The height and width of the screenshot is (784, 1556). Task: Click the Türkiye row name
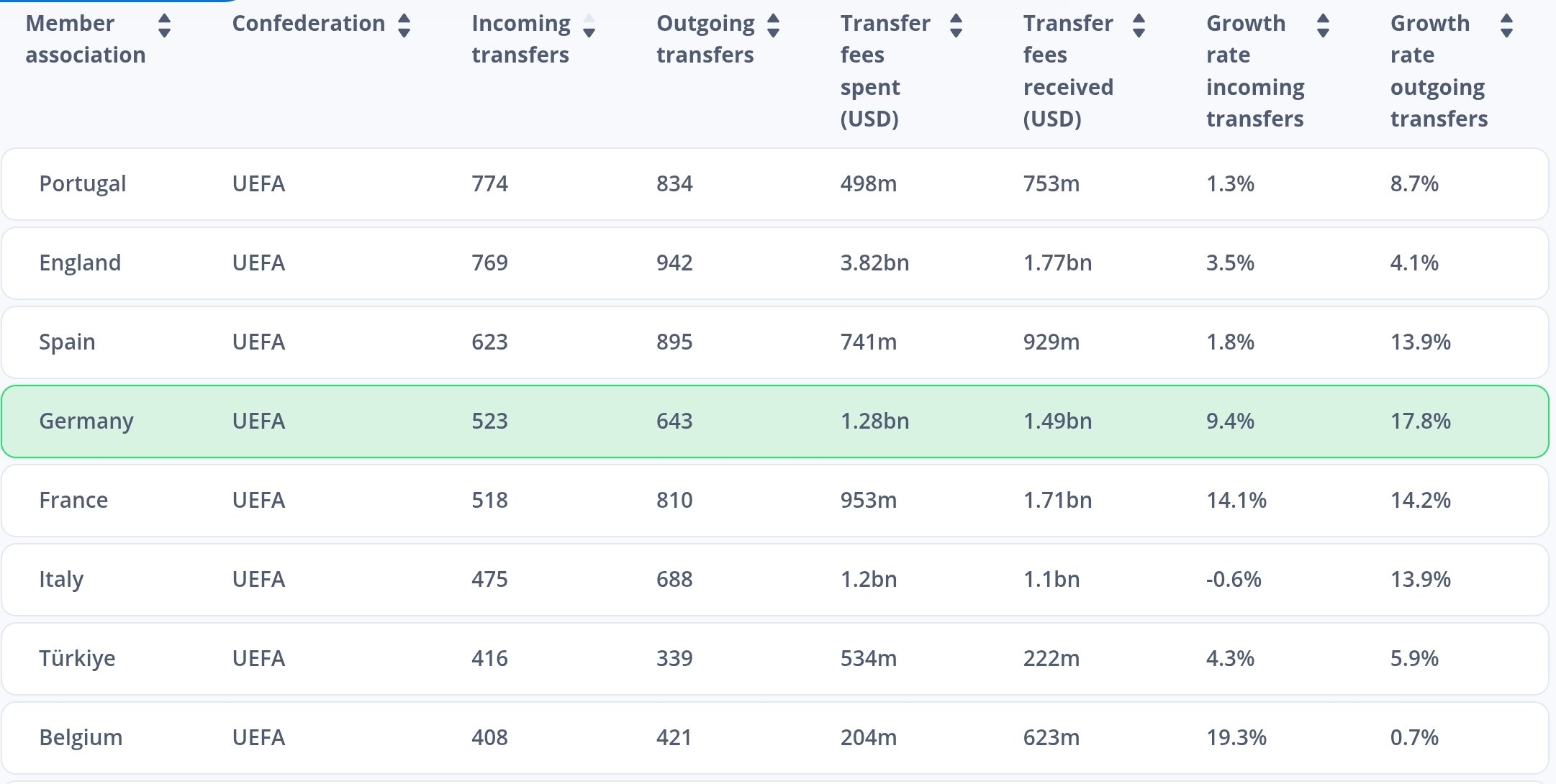click(77, 659)
